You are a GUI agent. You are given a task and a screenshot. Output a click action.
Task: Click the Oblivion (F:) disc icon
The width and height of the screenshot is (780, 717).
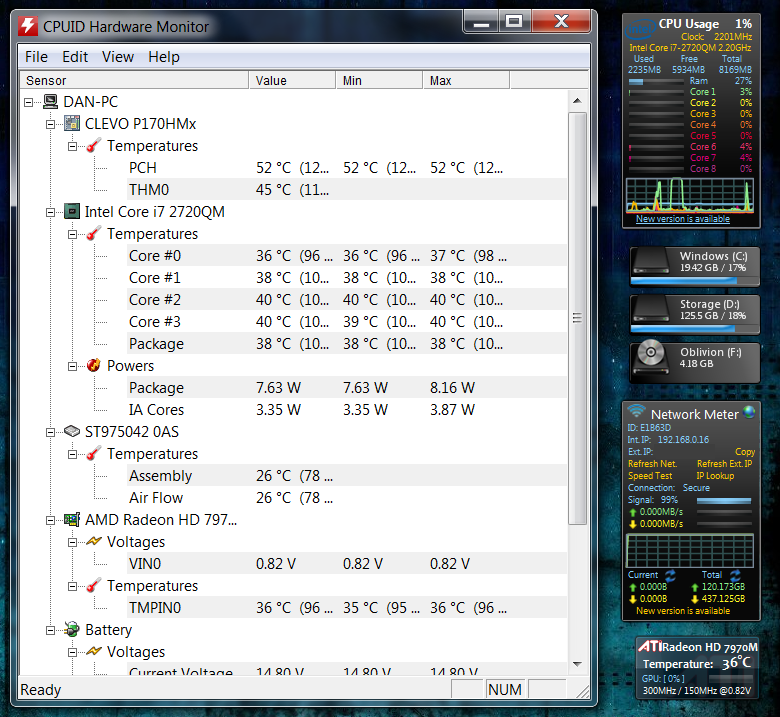[651, 357]
